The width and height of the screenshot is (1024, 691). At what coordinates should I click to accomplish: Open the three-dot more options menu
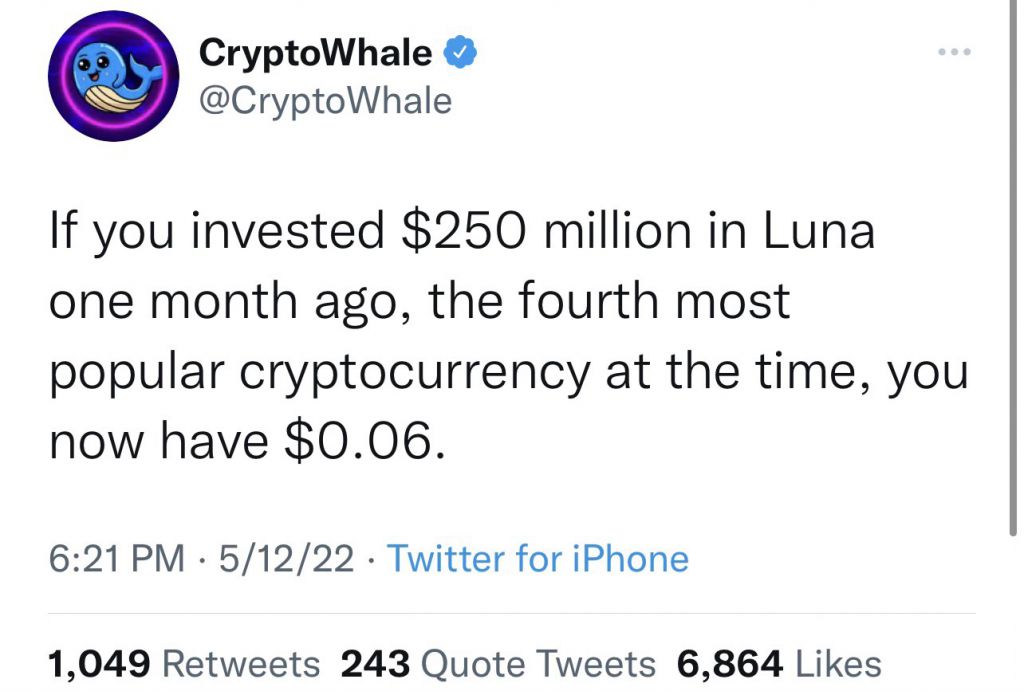pos(954,52)
